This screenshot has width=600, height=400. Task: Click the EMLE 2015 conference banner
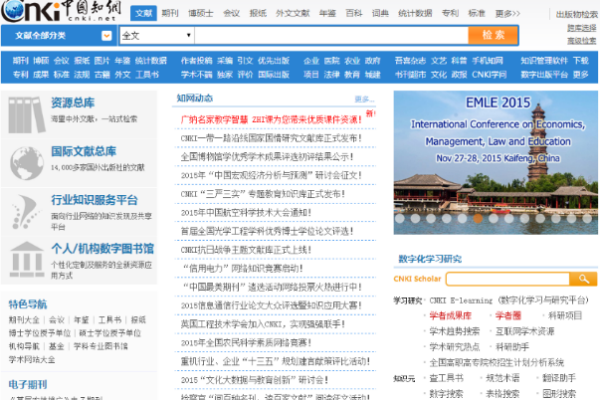[496, 162]
